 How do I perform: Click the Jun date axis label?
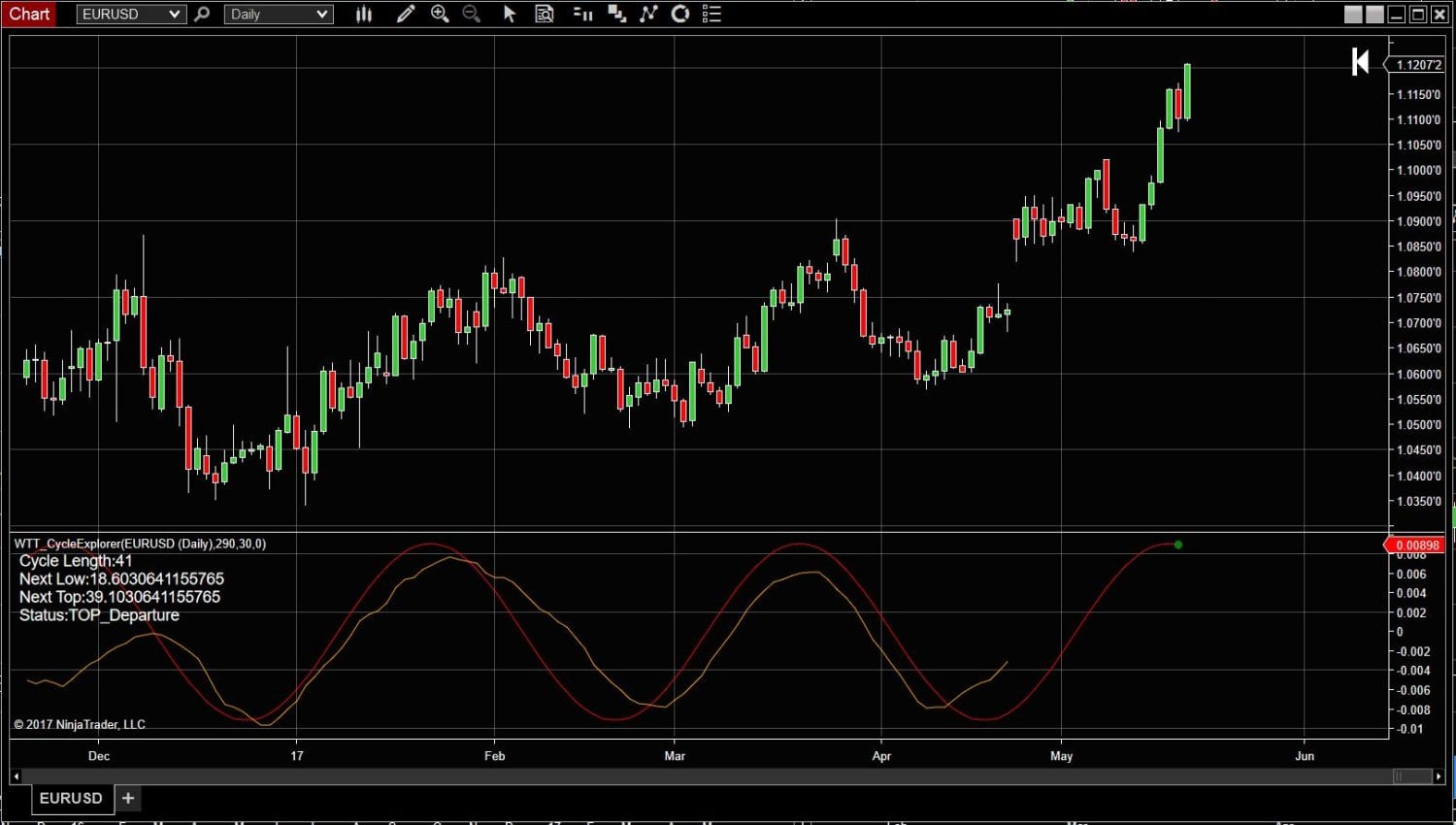pyautogui.click(x=1305, y=756)
